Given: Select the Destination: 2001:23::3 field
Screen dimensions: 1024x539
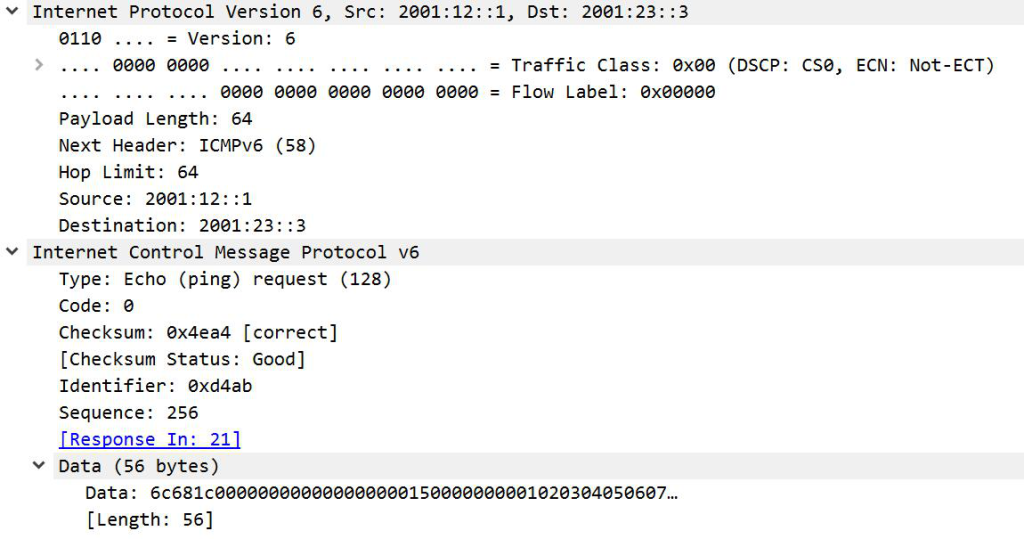Looking at the screenshot, I should [x=182, y=225].
